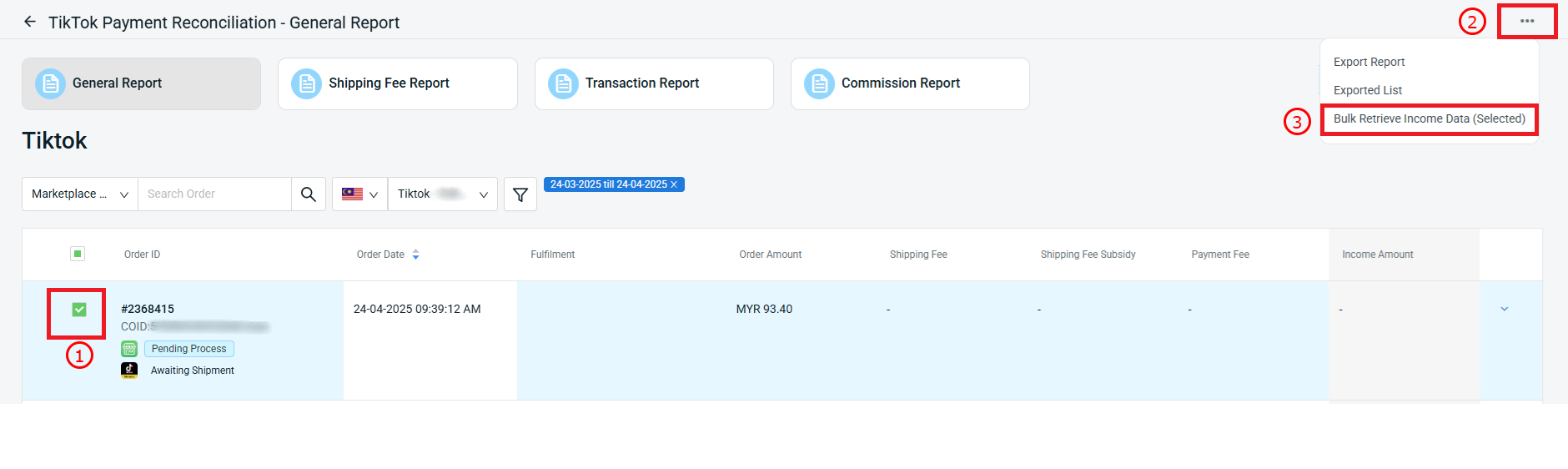Click the Shipping Fee Subsidy column header
This screenshot has width=1568, height=469.
1088,255
